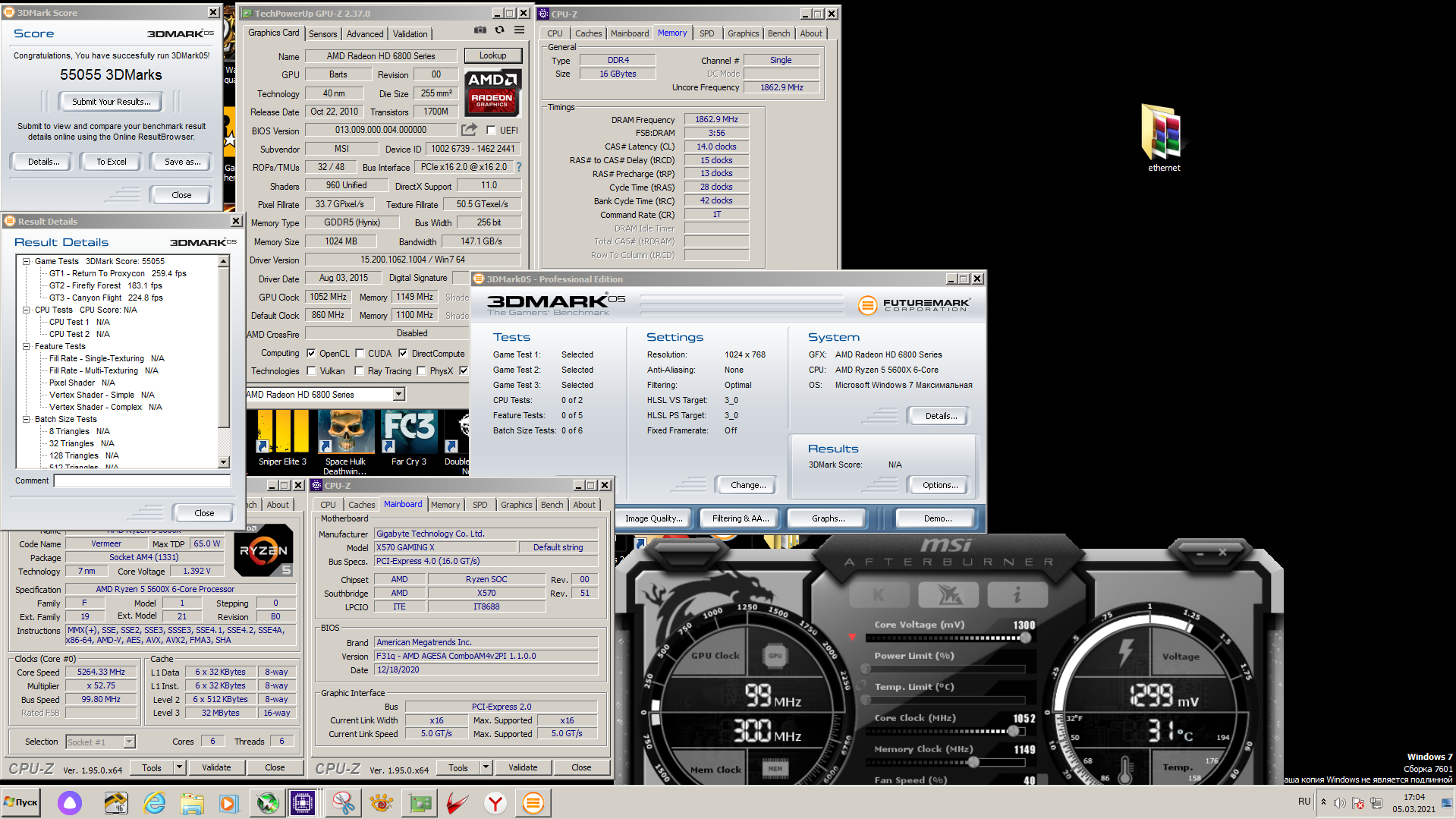Click MSI Afterburner taskbar icon
This screenshot has height=819, width=1456.
point(267,802)
